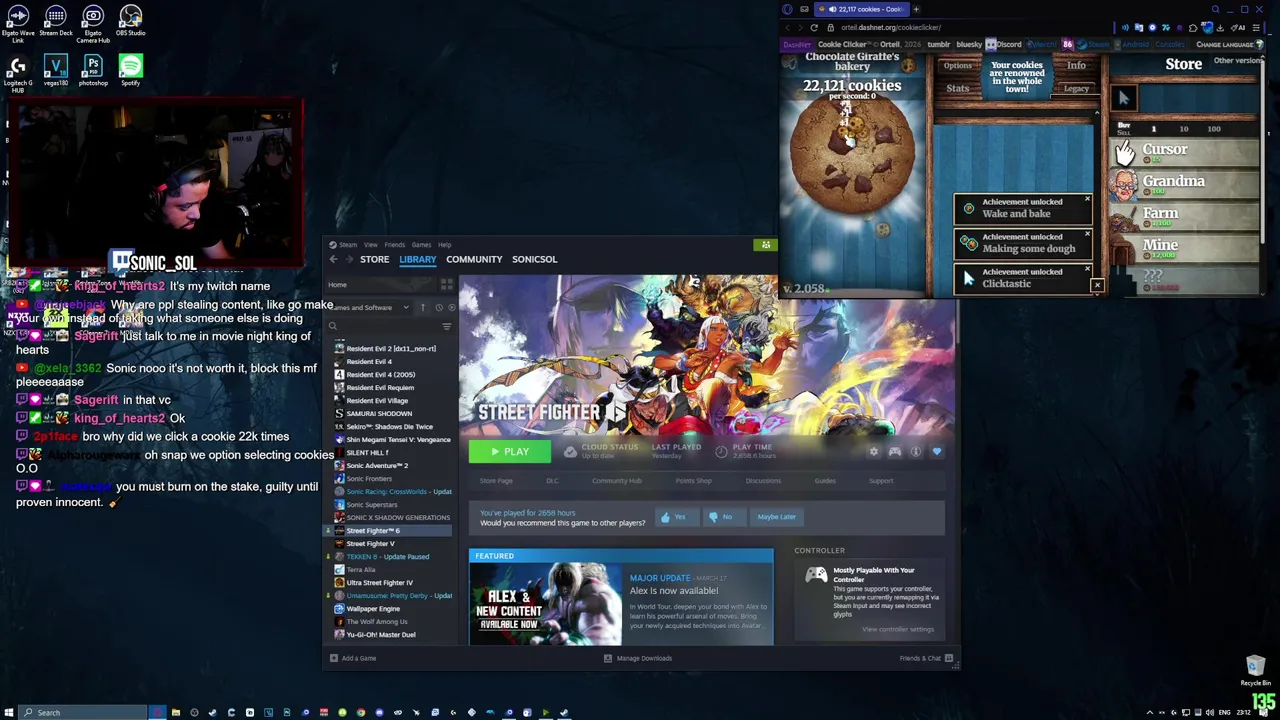Image resolution: width=1280 pixels, height=720 pixels.
Task: Buy a Cursor in Cookie Clicker store
Action: tap(1186, 151)
